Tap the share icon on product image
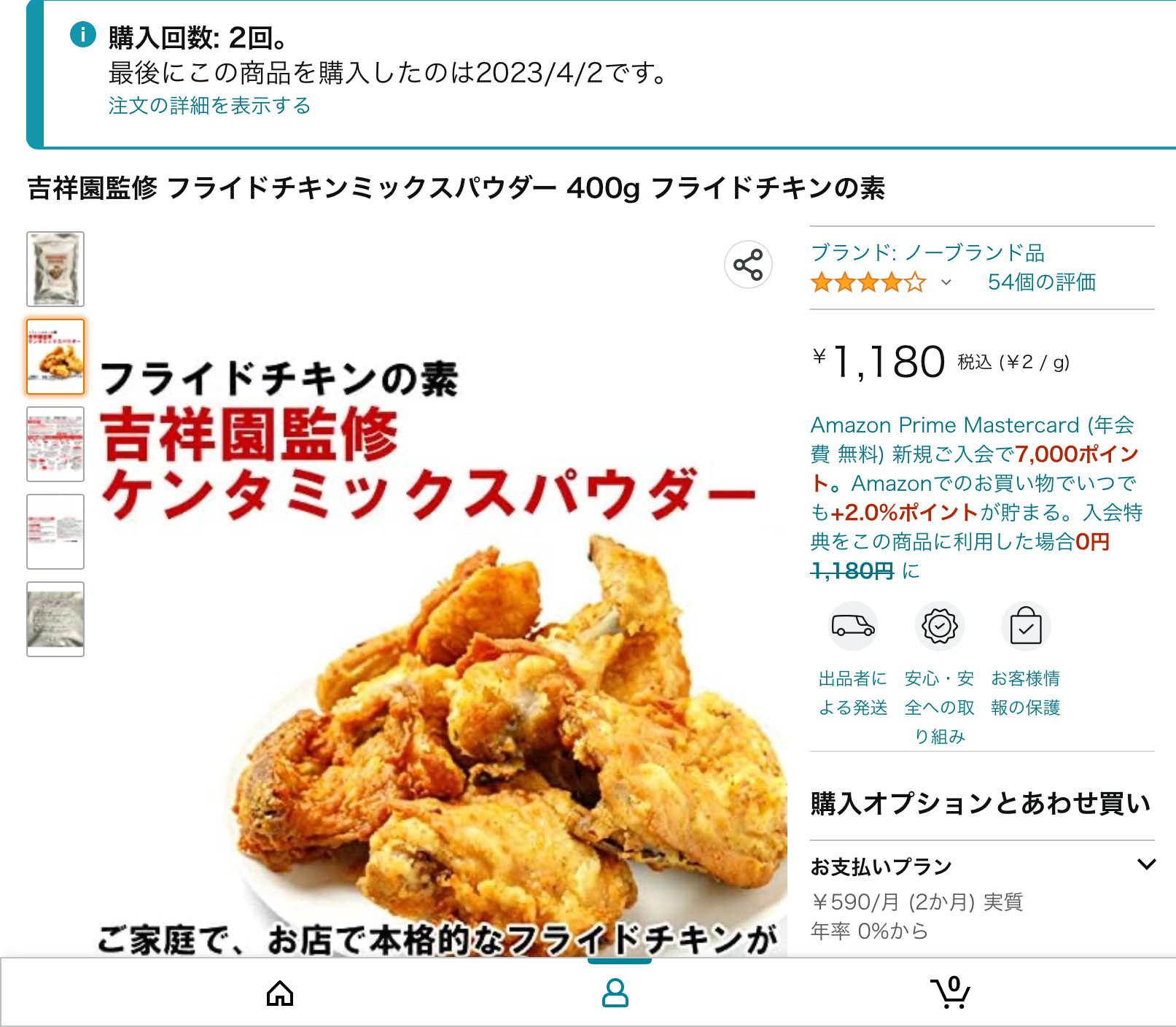Viewport: 1176px width, 1027px height. [748, 264]
